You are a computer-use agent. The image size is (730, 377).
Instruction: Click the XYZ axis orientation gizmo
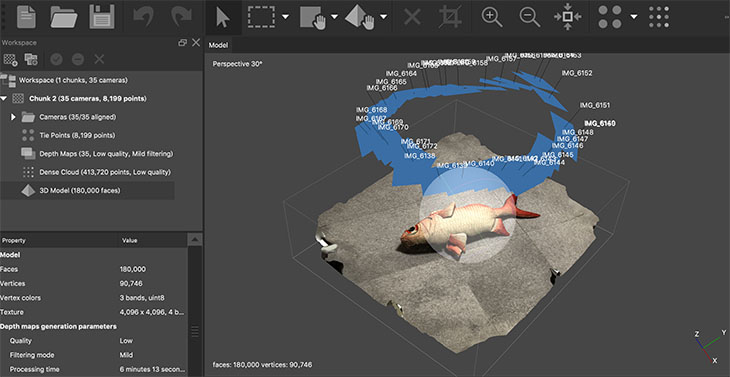coord(710,346)
